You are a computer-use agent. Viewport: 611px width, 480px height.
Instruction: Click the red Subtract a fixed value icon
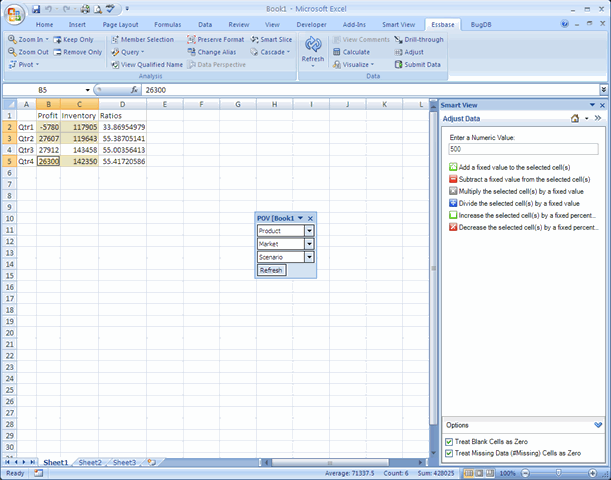tap(453, 179)
